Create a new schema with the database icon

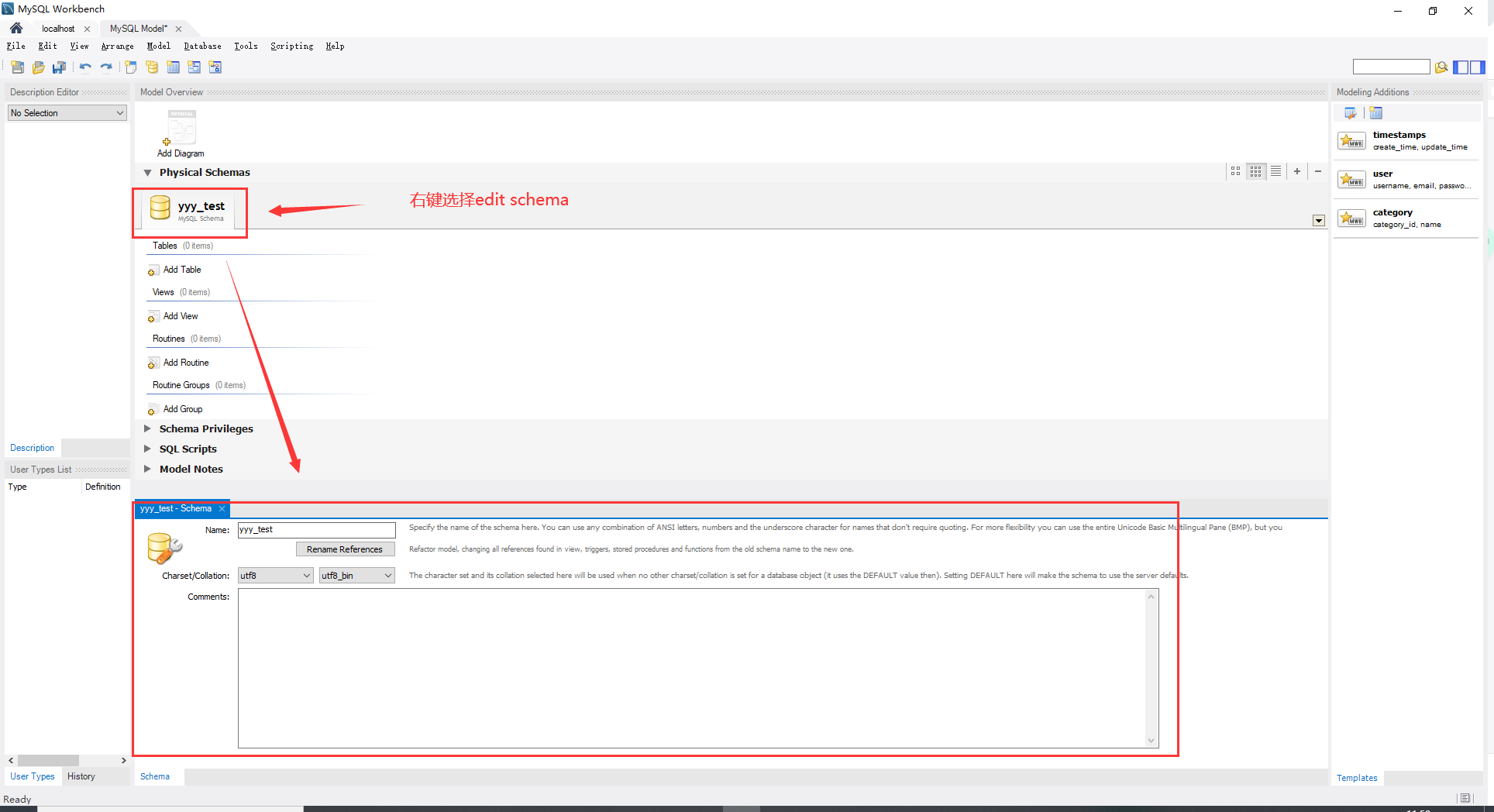[x=152, y=67]
